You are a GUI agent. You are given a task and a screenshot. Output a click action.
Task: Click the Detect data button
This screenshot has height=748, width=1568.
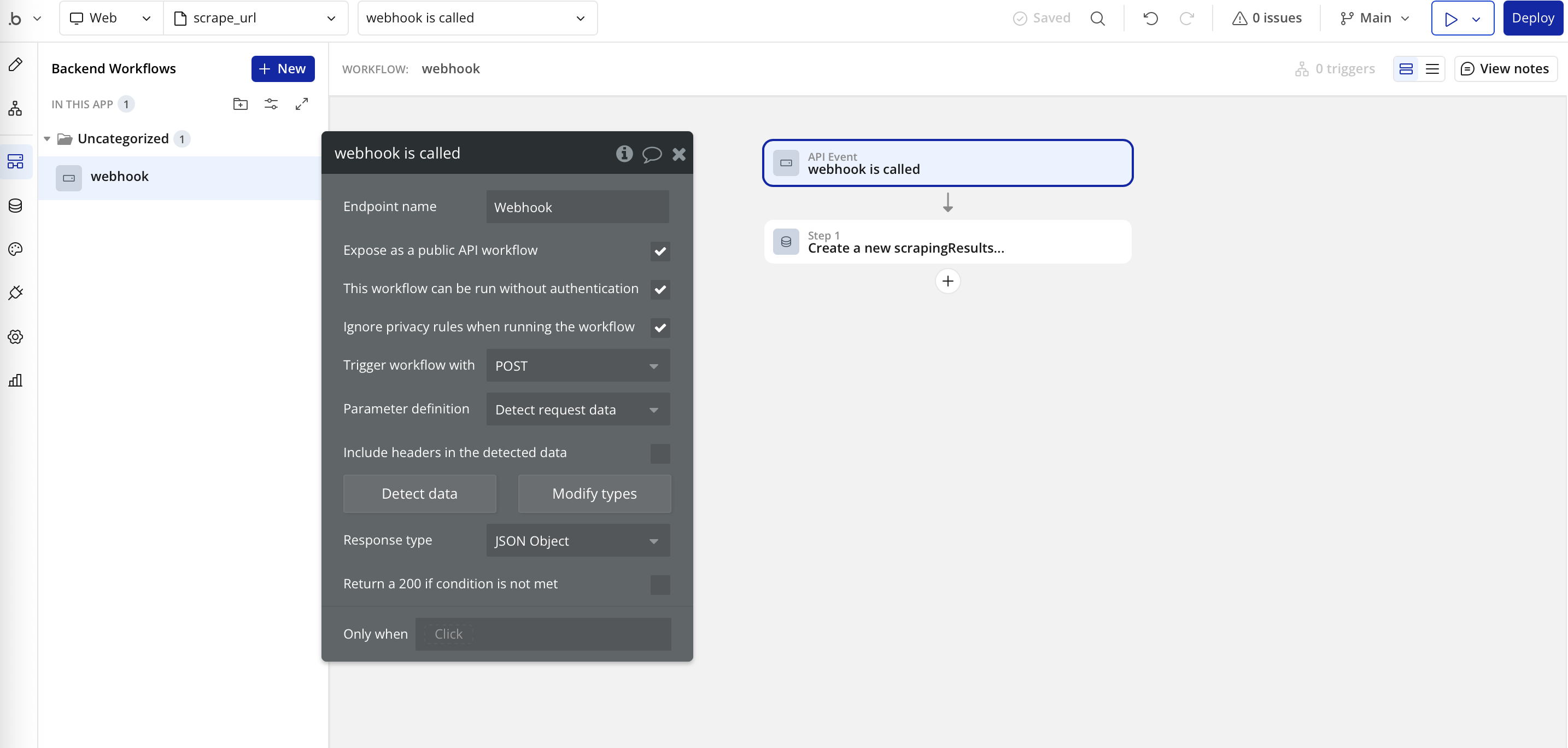click(419, 494)
